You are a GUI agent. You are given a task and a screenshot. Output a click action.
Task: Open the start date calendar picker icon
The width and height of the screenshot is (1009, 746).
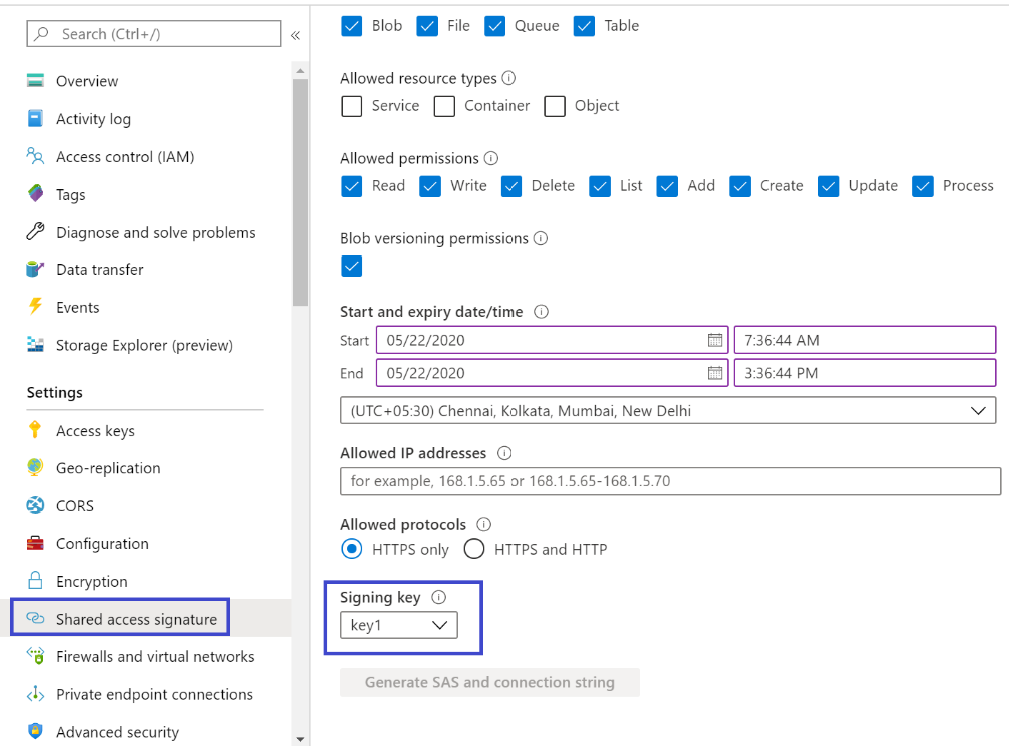[x=714, y=340]
